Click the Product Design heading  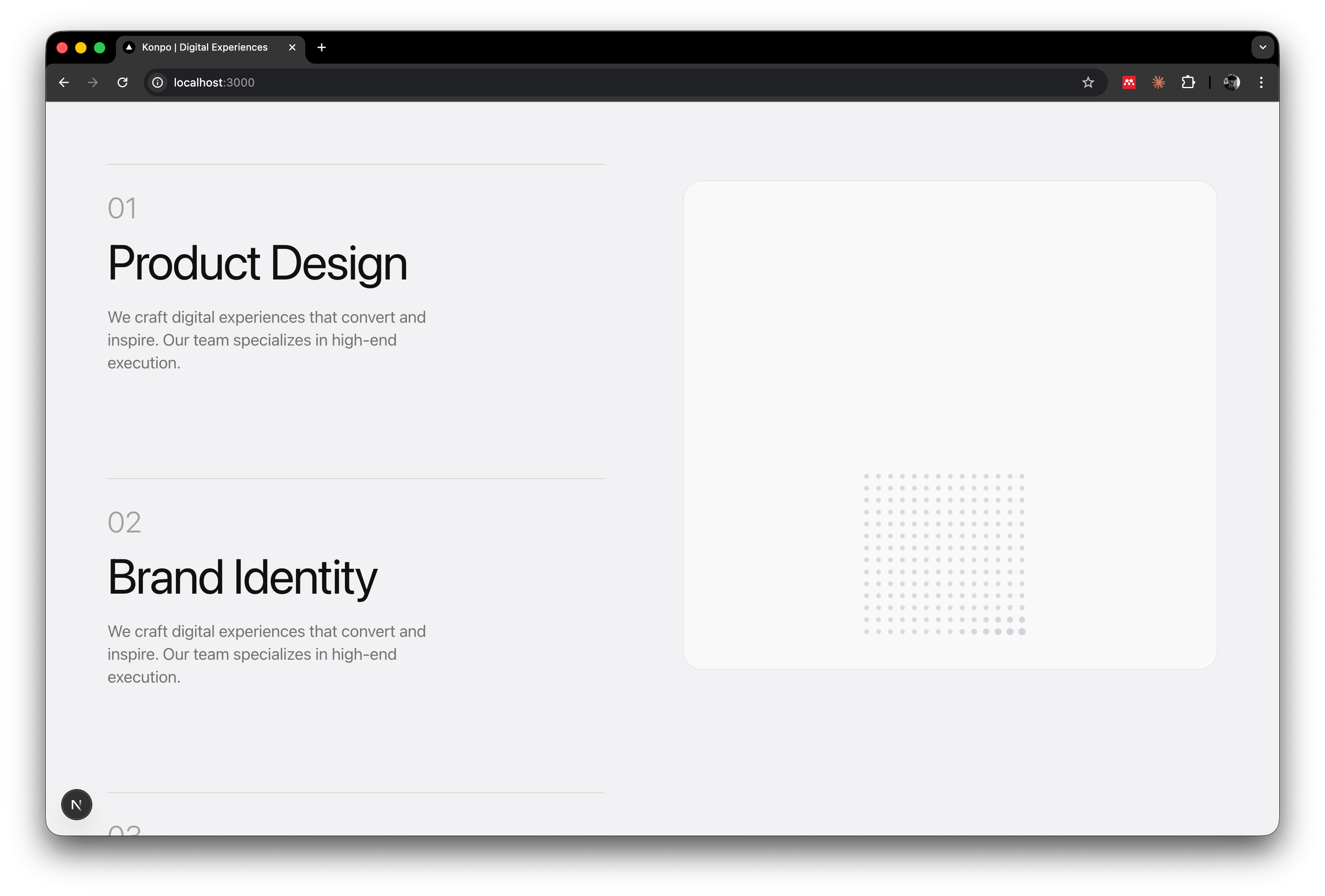pos(257,263)
